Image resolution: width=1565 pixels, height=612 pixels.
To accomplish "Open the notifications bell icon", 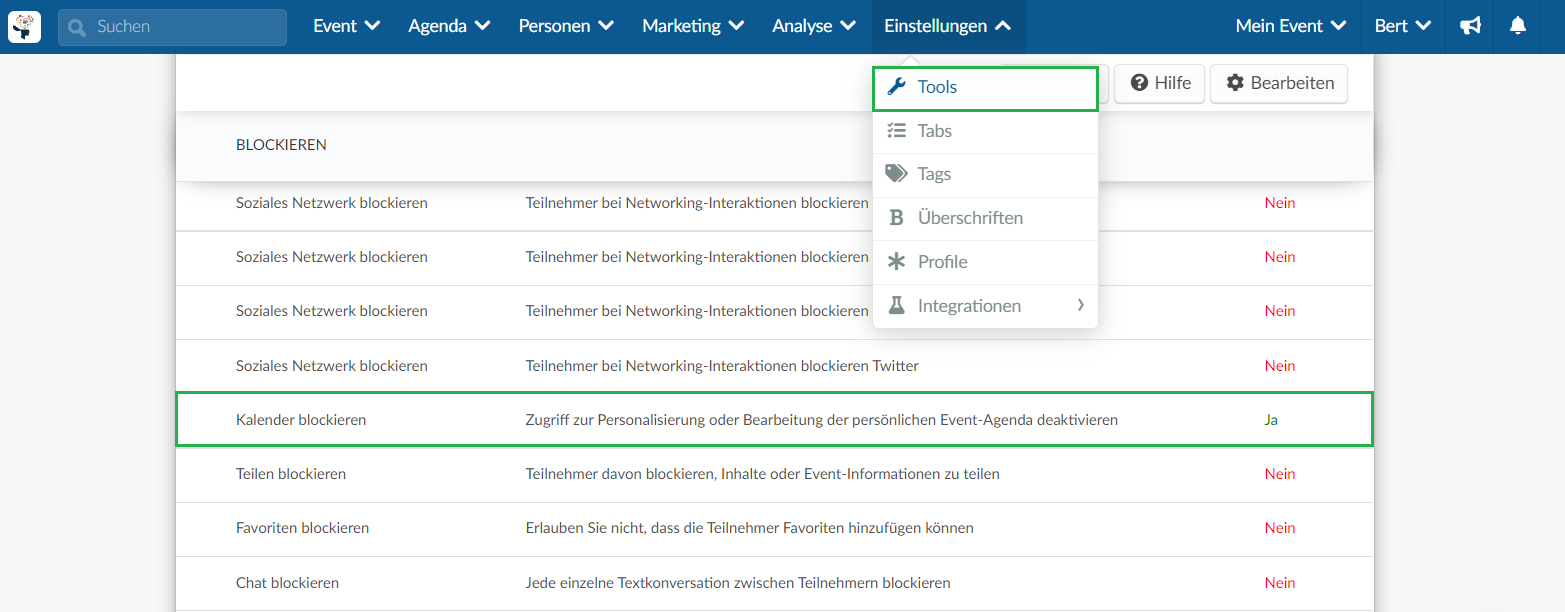I will (x=1518, y=27).
